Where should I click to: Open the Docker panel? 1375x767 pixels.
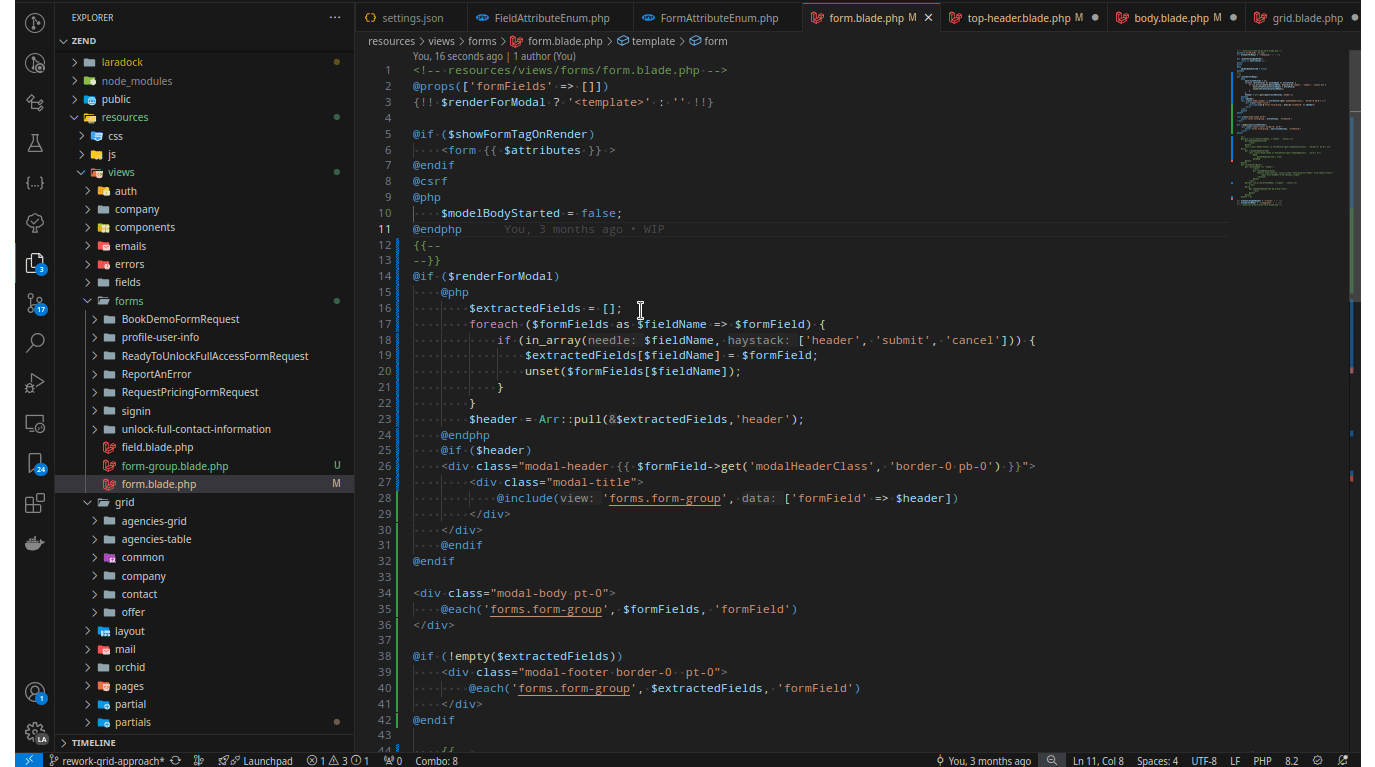pos(35,543)
